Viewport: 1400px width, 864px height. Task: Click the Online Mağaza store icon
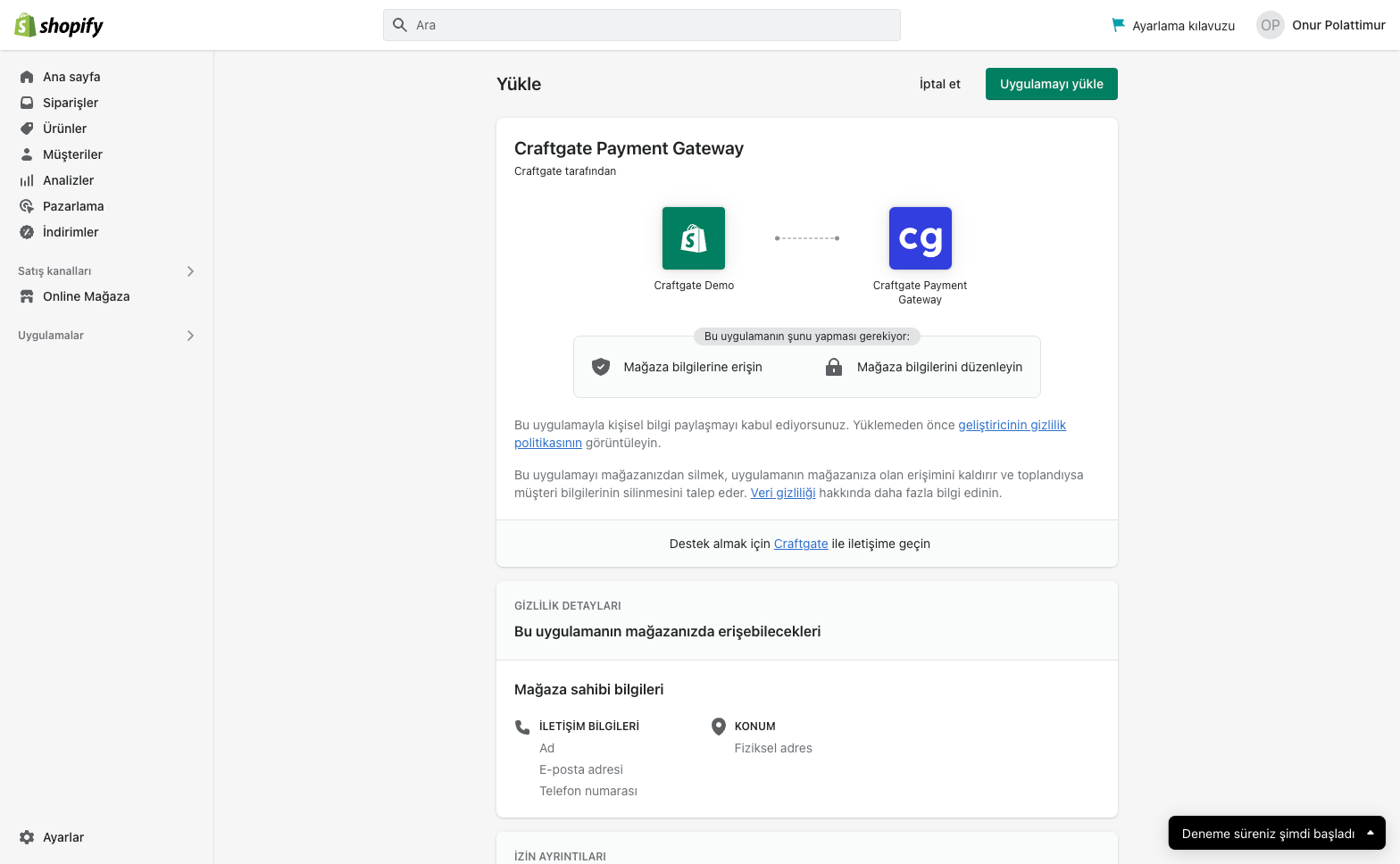[x=27, y=296]
